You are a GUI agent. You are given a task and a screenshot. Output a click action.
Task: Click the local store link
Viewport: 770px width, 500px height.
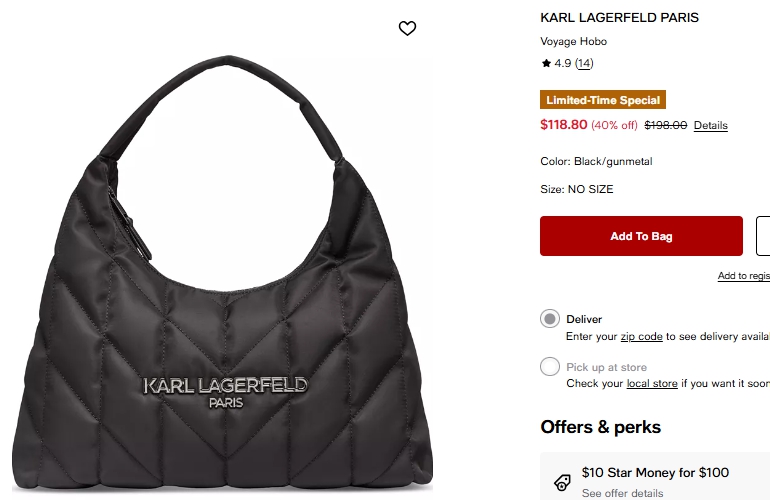(x=652, y=383)
